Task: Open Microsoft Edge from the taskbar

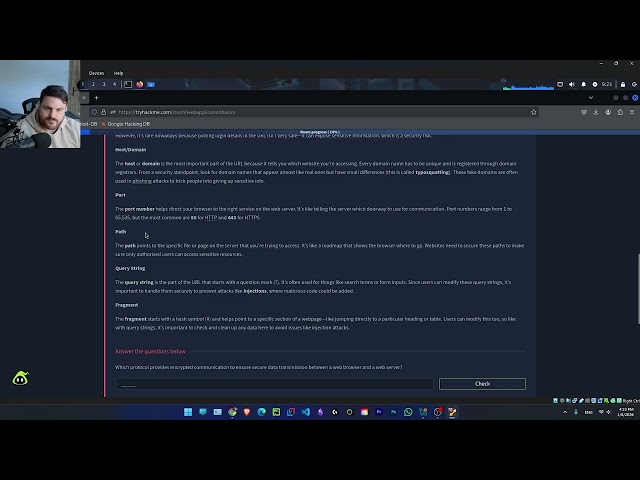Action: (x=262, y=412)
